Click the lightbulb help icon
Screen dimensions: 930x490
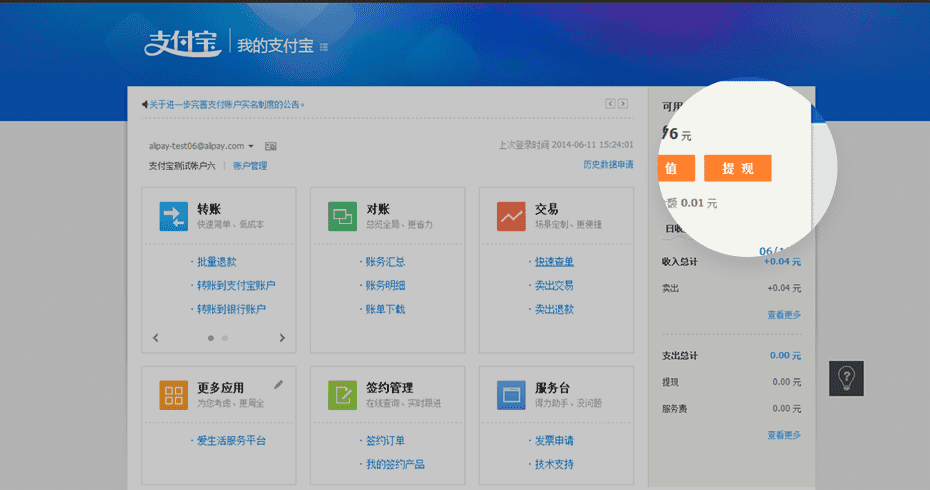click(x=846, y=378)
